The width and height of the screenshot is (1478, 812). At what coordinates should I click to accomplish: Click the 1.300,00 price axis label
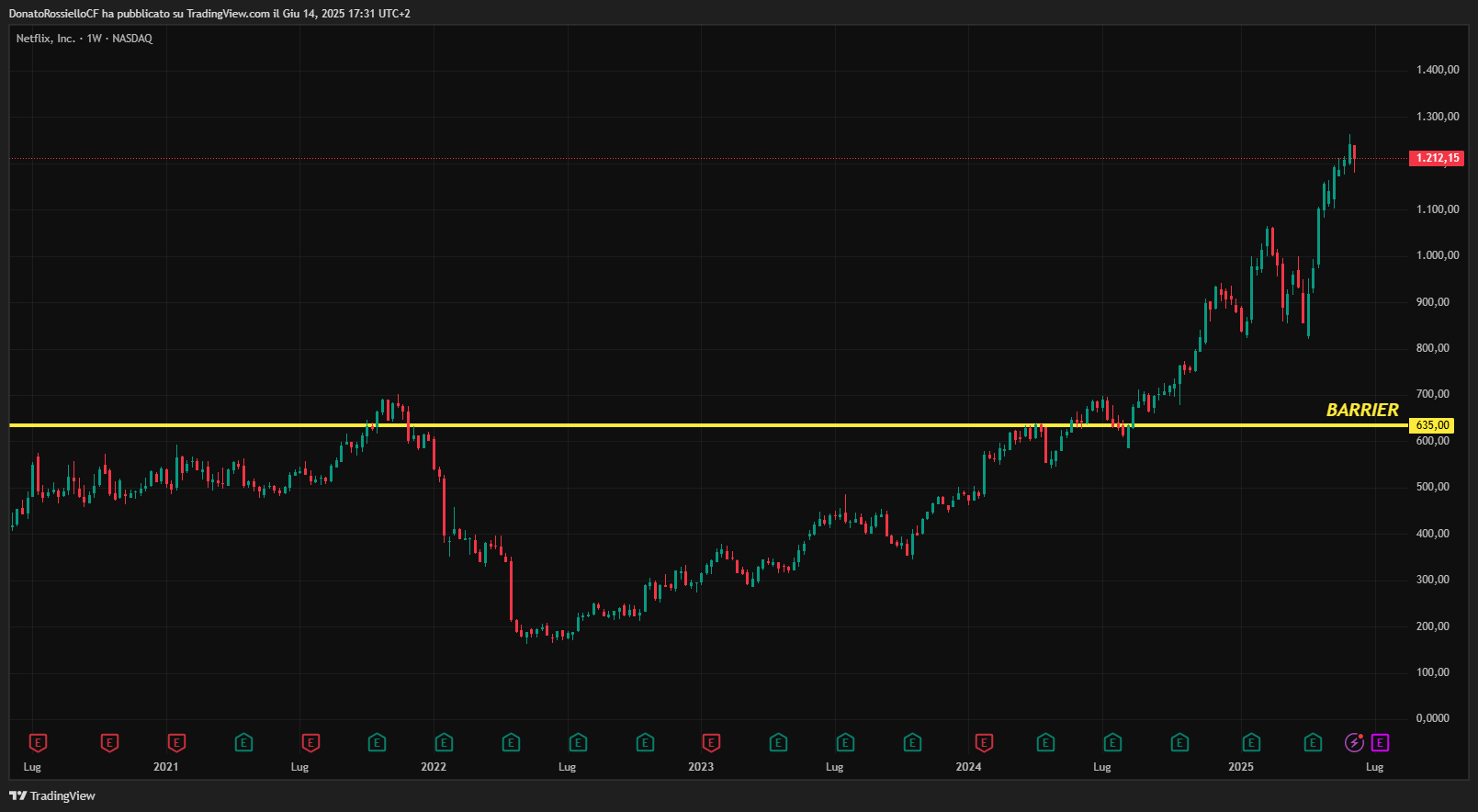1438,117
